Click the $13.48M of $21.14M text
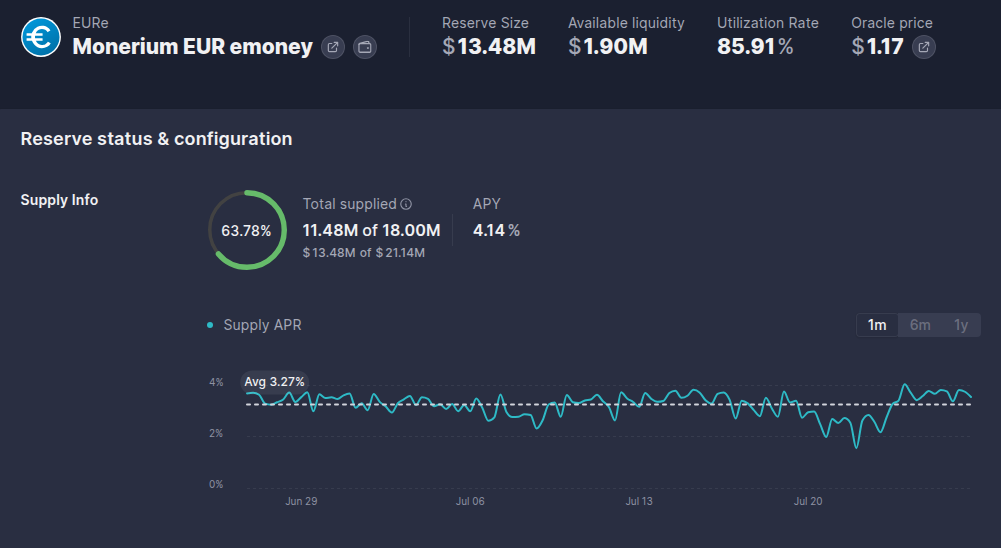Viewport: 1001px width, 548px height. pos(364,253)
